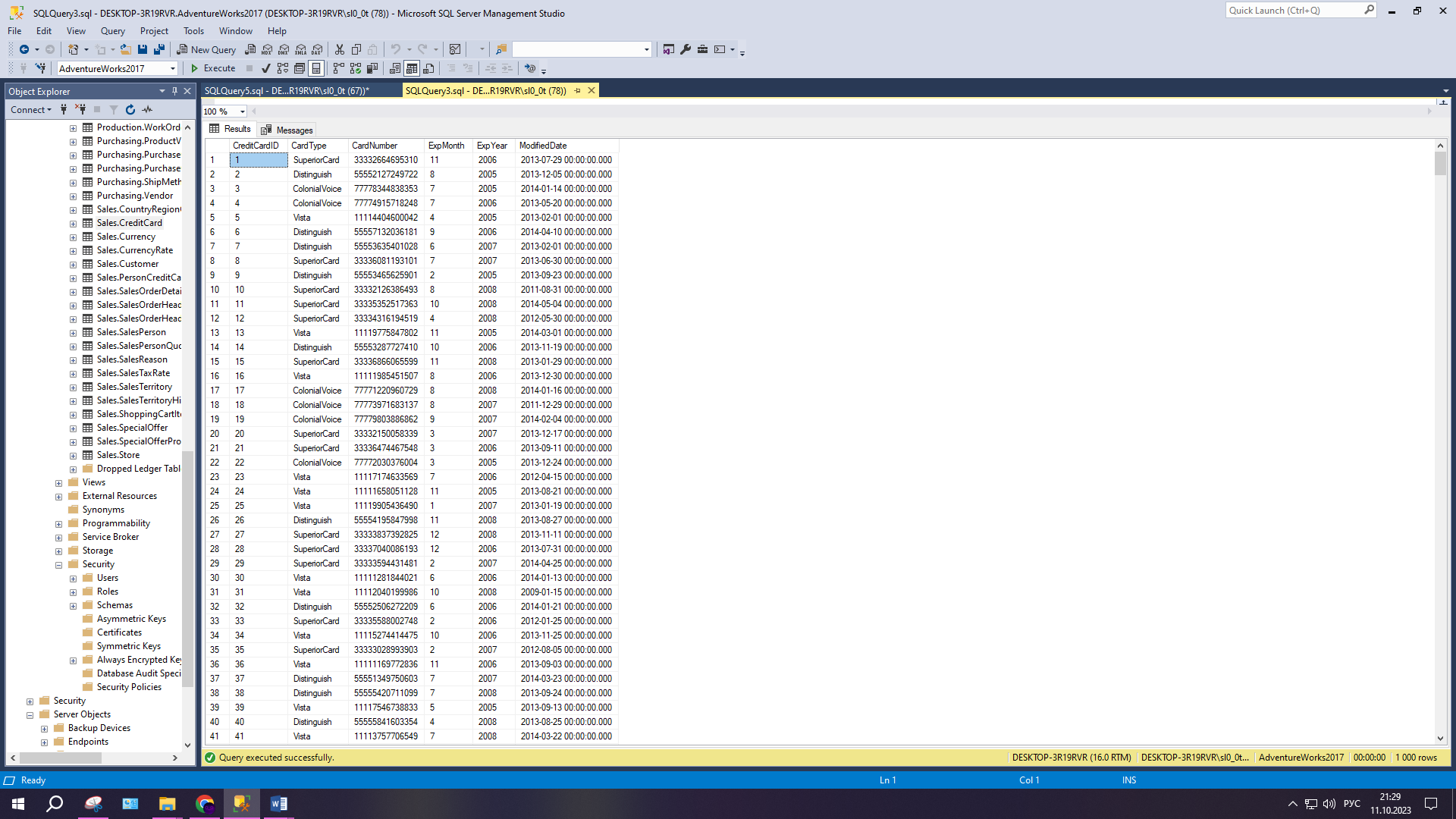Image resolution: width=1456 pixels, height=819 pixels.
Task: Open the Tools menu
Action: pyautogui.click(x=193, y=31)
